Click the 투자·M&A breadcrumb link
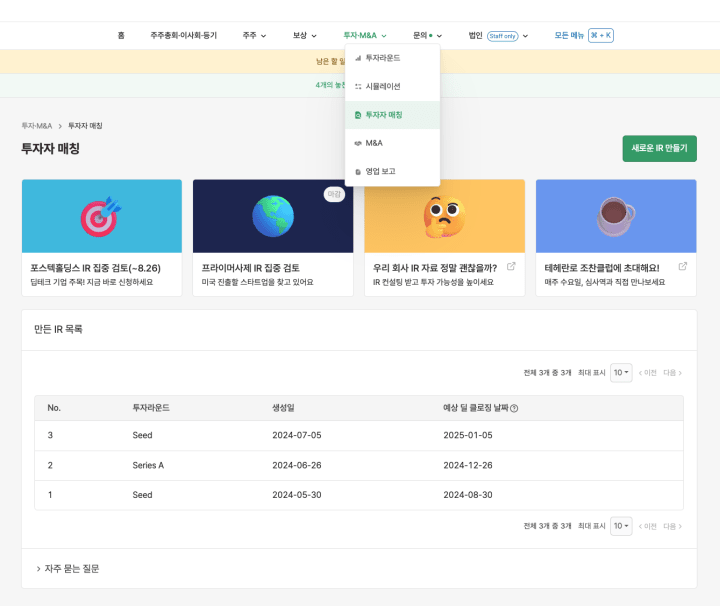 click(x=37, y=126)
